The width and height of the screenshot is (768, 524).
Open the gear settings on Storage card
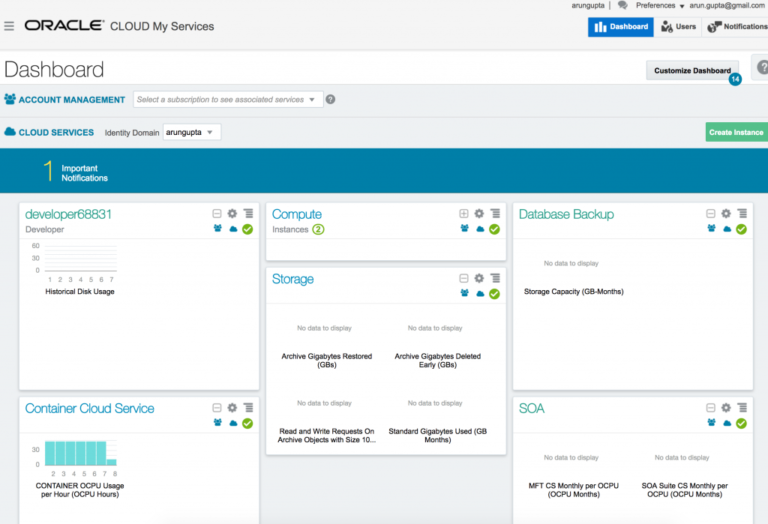click(480, 278)
